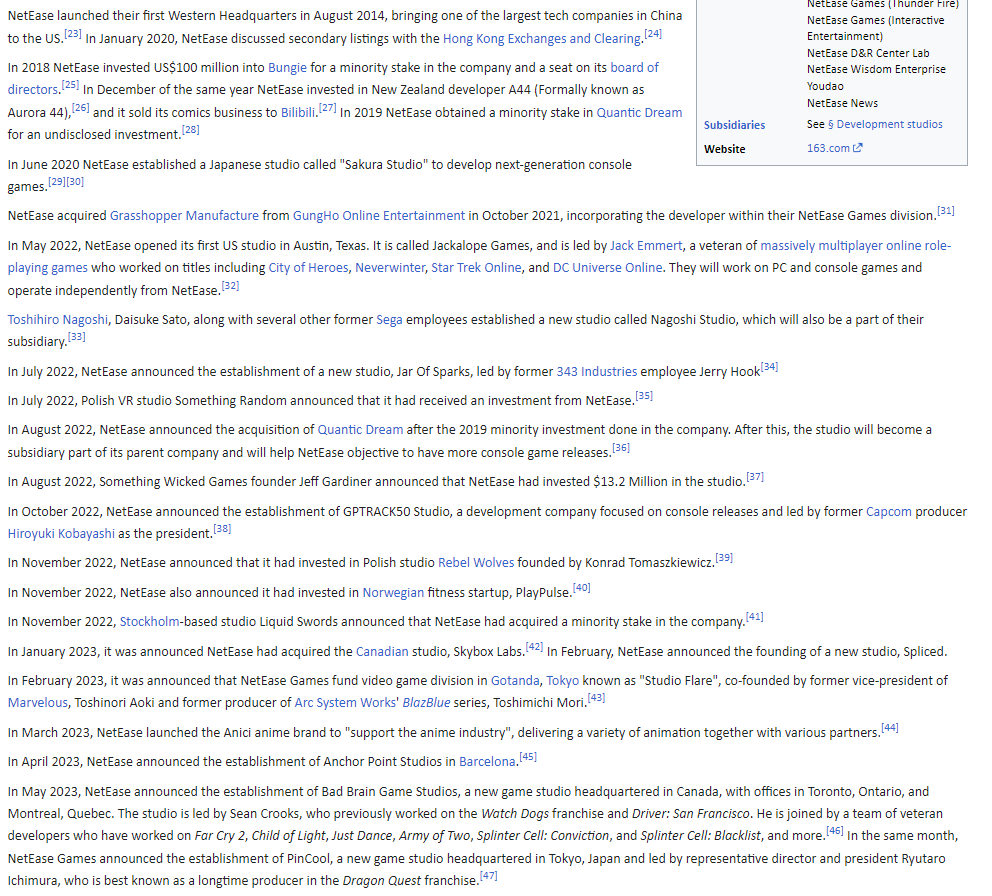Viewport: 992px width, 896px height.
Task: Follow the Rebel Wolves link
Action: [x=476, y=563]
